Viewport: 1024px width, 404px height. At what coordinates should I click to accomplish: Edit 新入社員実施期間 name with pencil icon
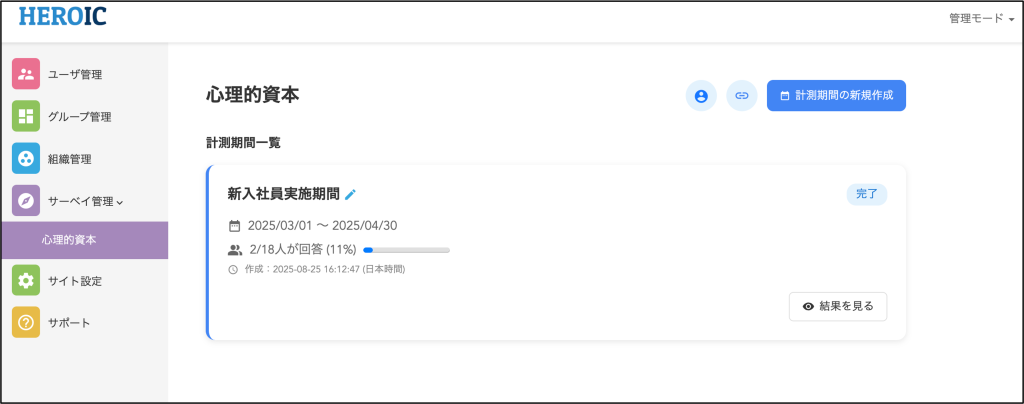[x=351, y=194]
